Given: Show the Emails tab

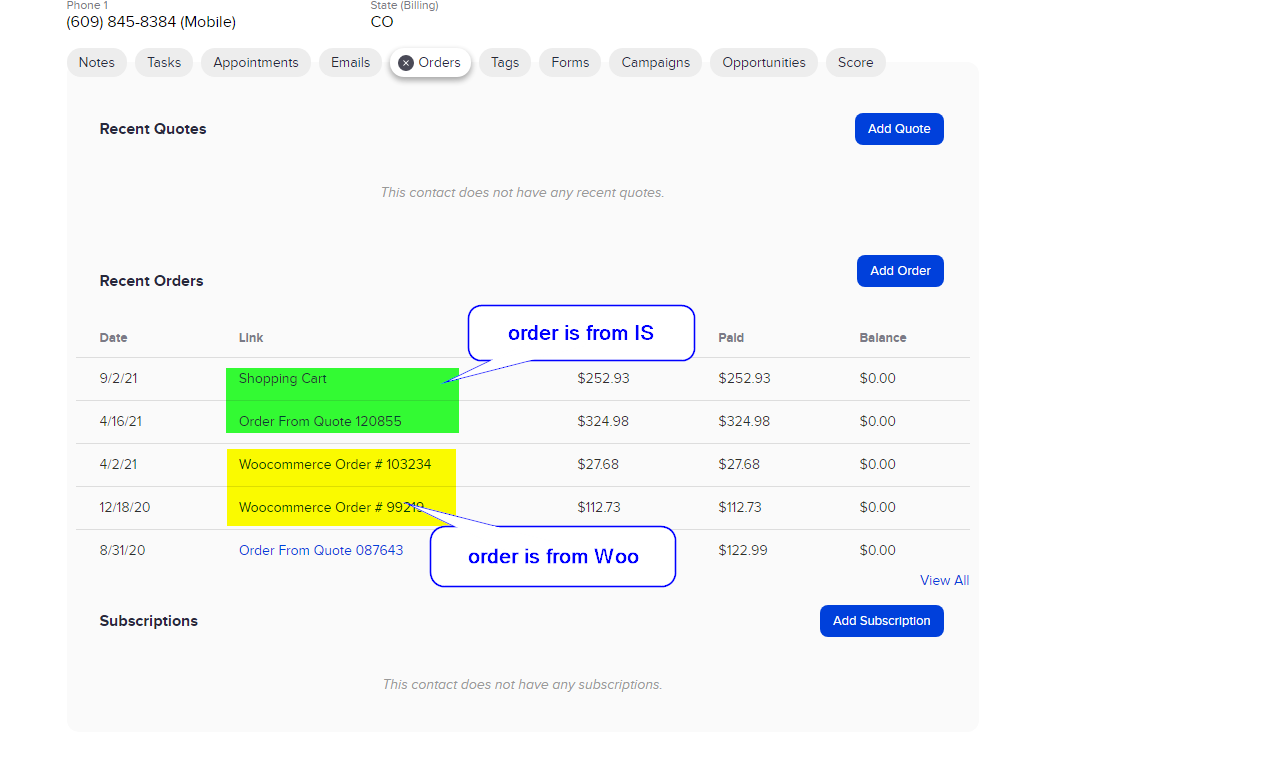Looking at the screenshot, I should coord(351,62).
